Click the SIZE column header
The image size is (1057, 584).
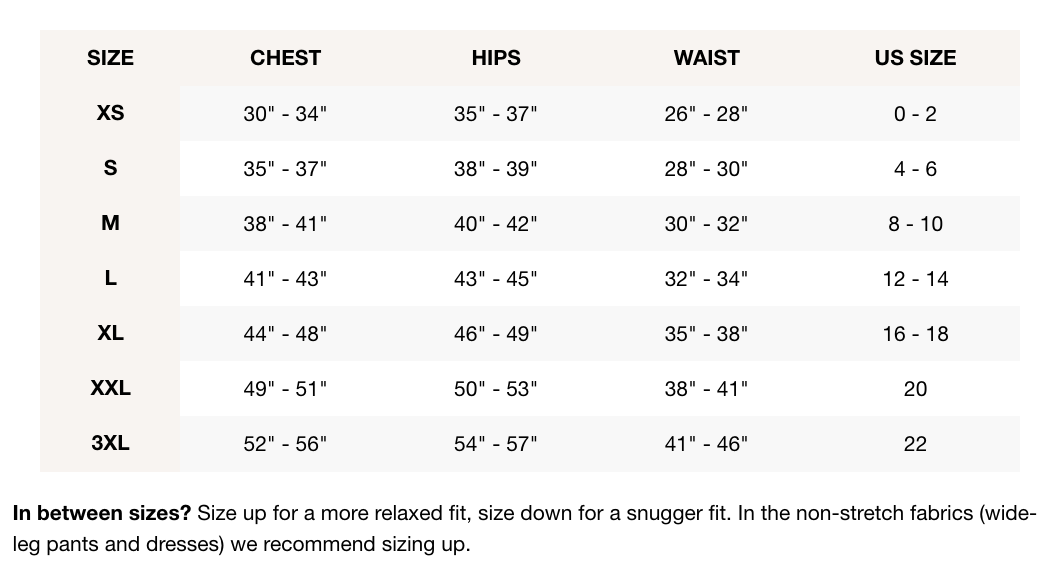[x=110, y=58]
